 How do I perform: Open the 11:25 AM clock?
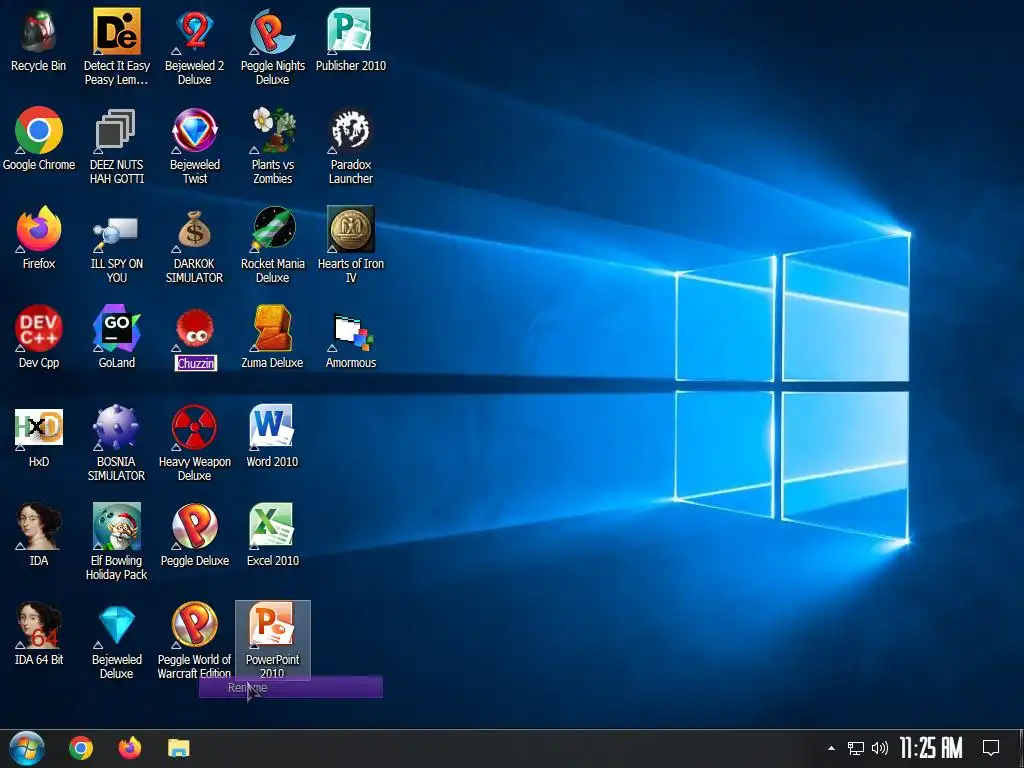[x=931, y=748]
